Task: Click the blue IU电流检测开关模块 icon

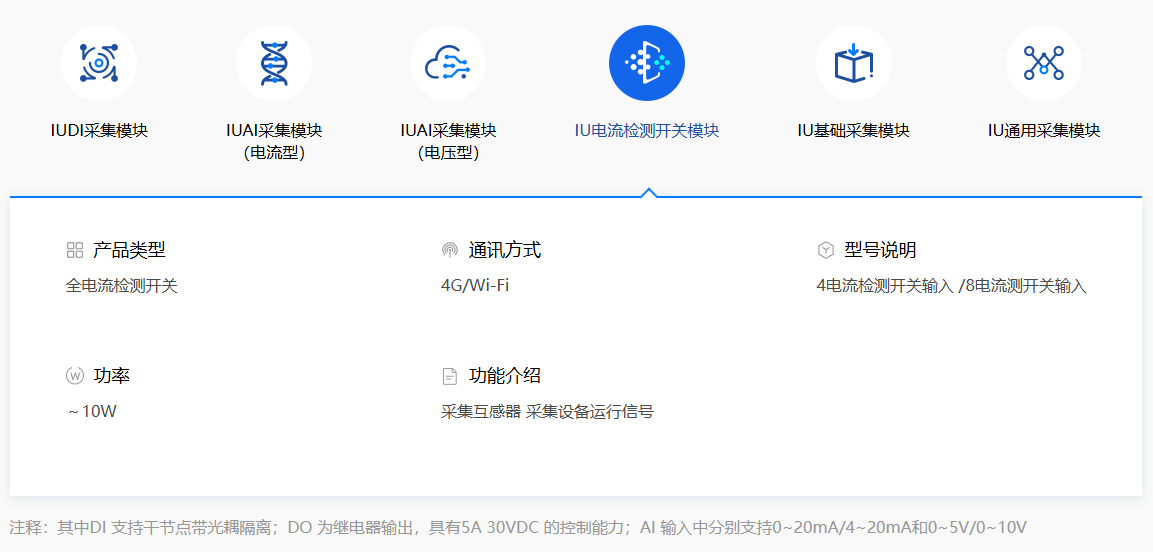Action: click(x=646, y=63)
